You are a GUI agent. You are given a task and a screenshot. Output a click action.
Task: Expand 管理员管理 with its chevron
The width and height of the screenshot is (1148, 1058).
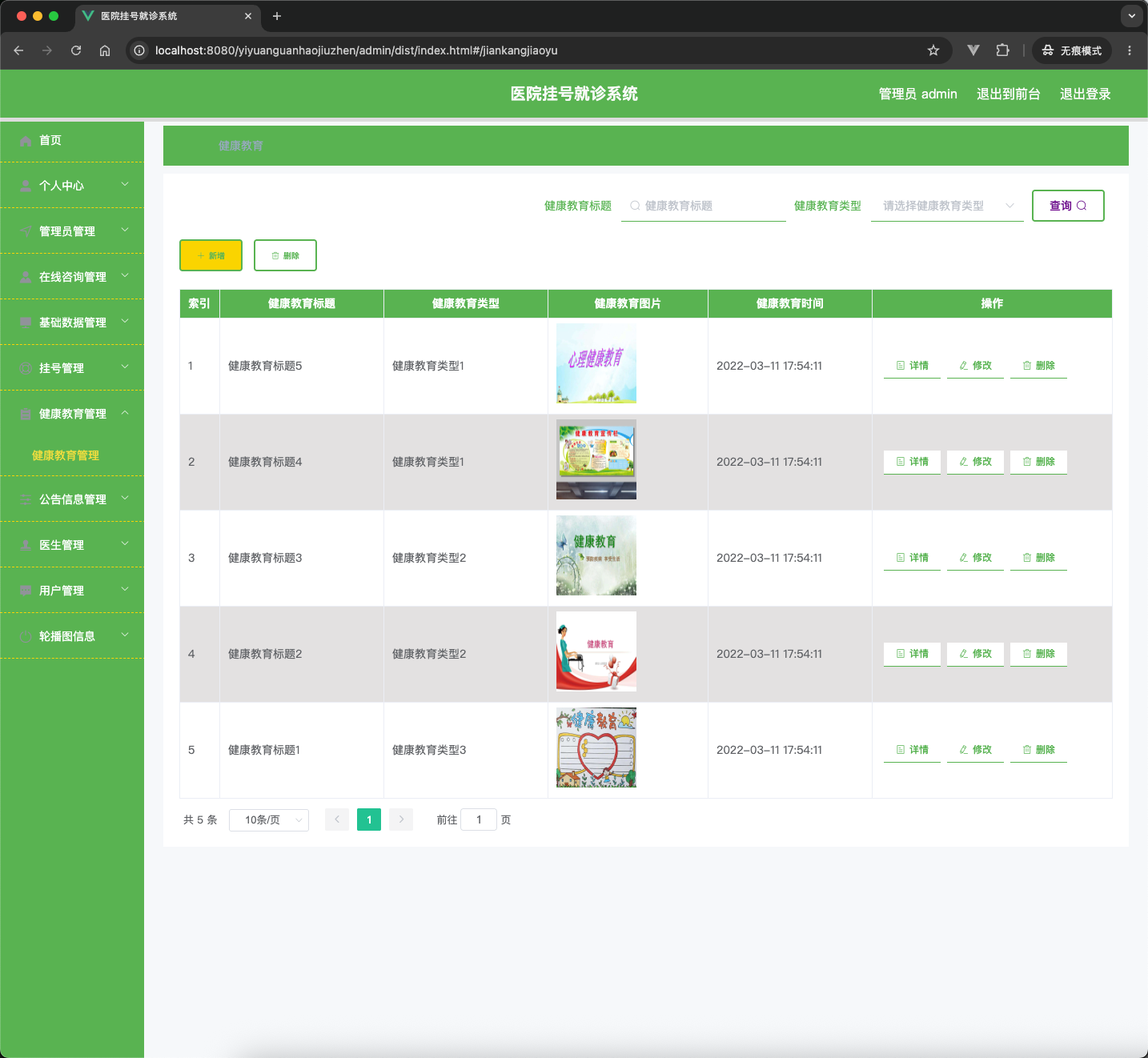click(125, 230)
